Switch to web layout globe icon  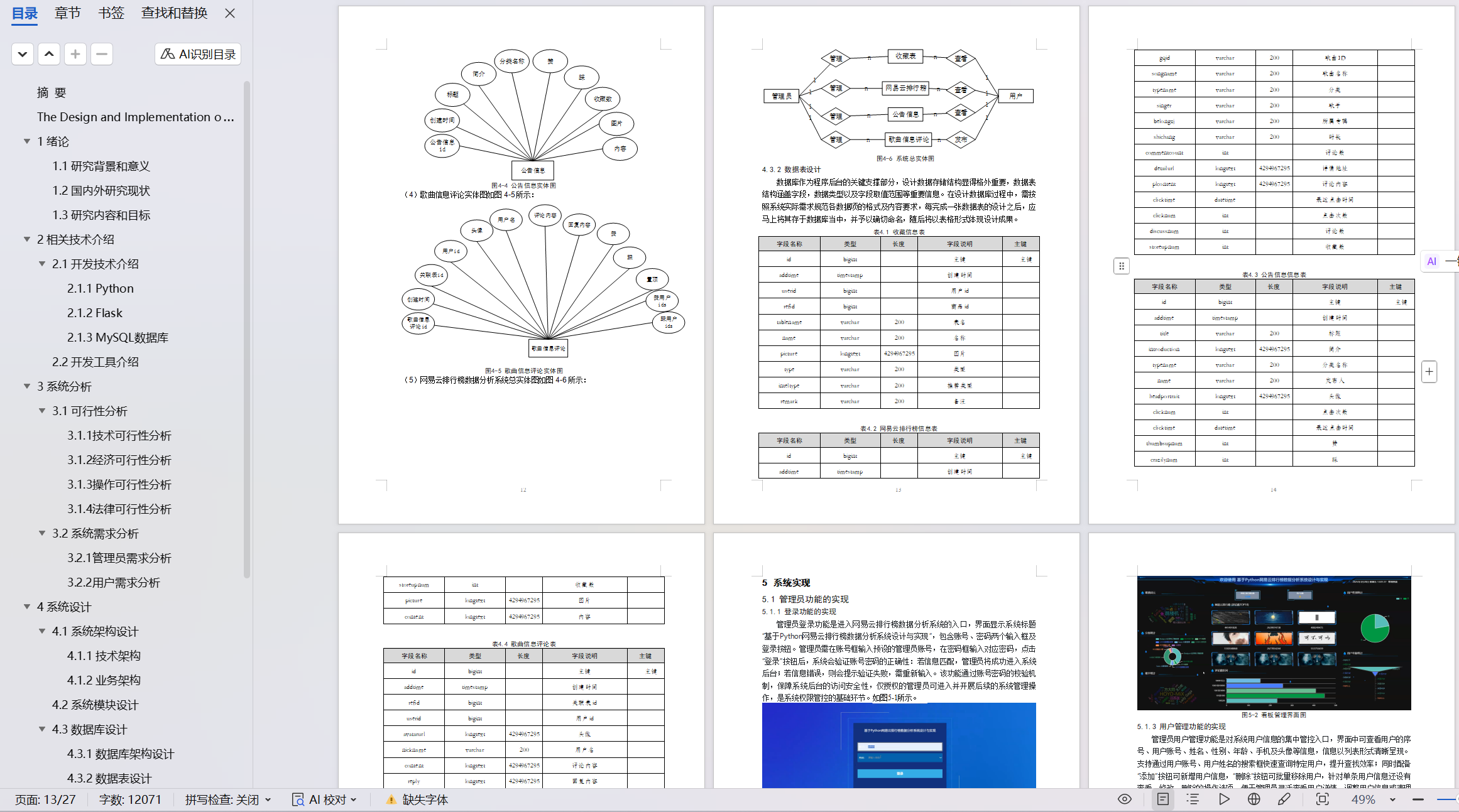pyautogui.click(x=1254, y=799)
